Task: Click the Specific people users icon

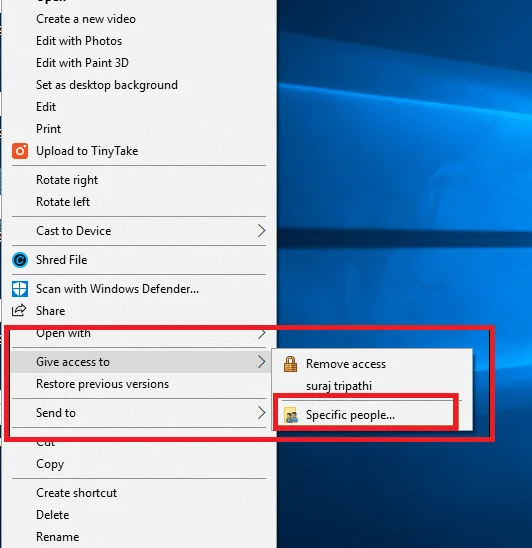Action: click(x=291, y=415)
